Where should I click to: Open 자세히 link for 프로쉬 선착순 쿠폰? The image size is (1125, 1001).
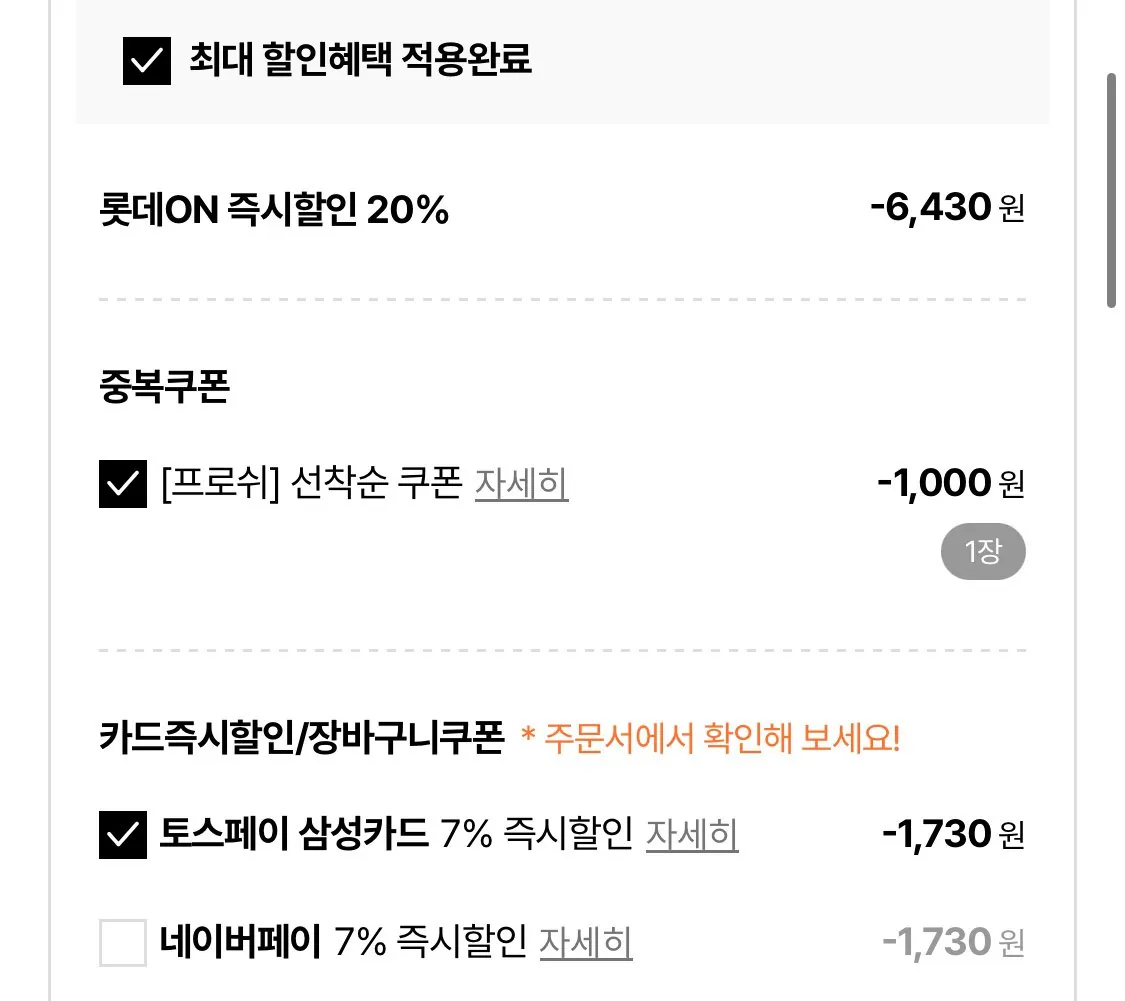click(522, 484)
